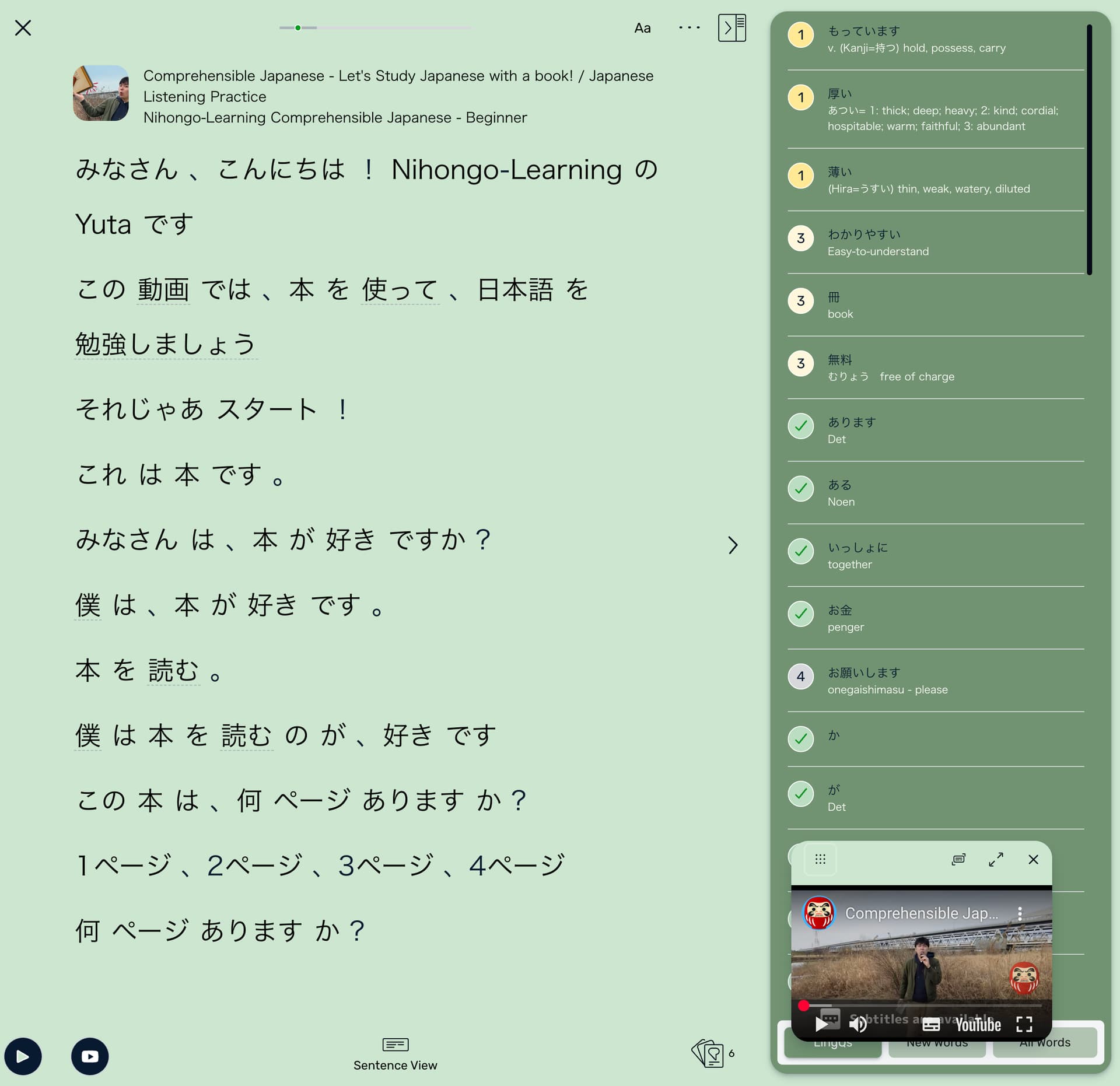Image resolution: width=1120 pixels, height=1086 pixels.
Task: Change status badge of 厚い
Action: 800,97
